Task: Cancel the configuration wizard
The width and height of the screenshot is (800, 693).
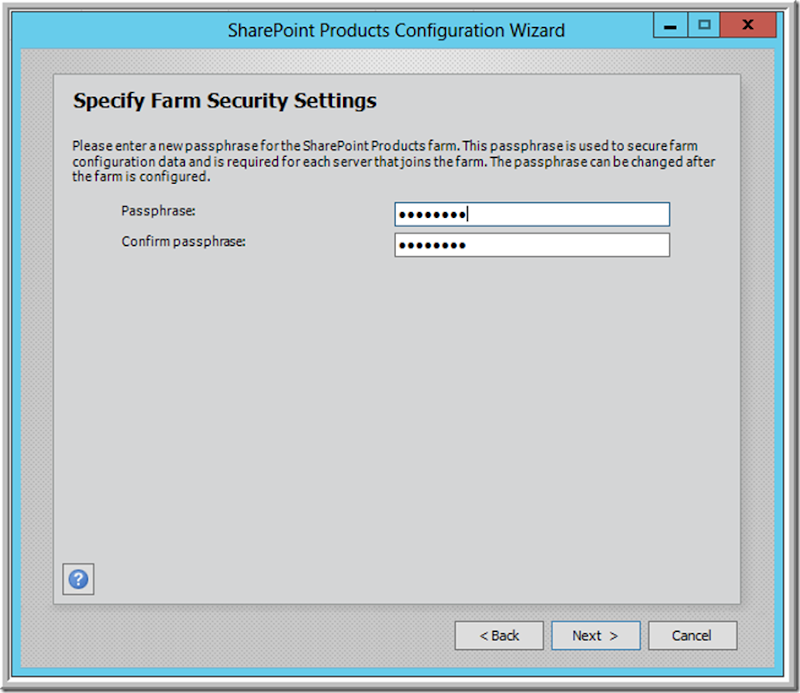Action: [x=692, y=635]
